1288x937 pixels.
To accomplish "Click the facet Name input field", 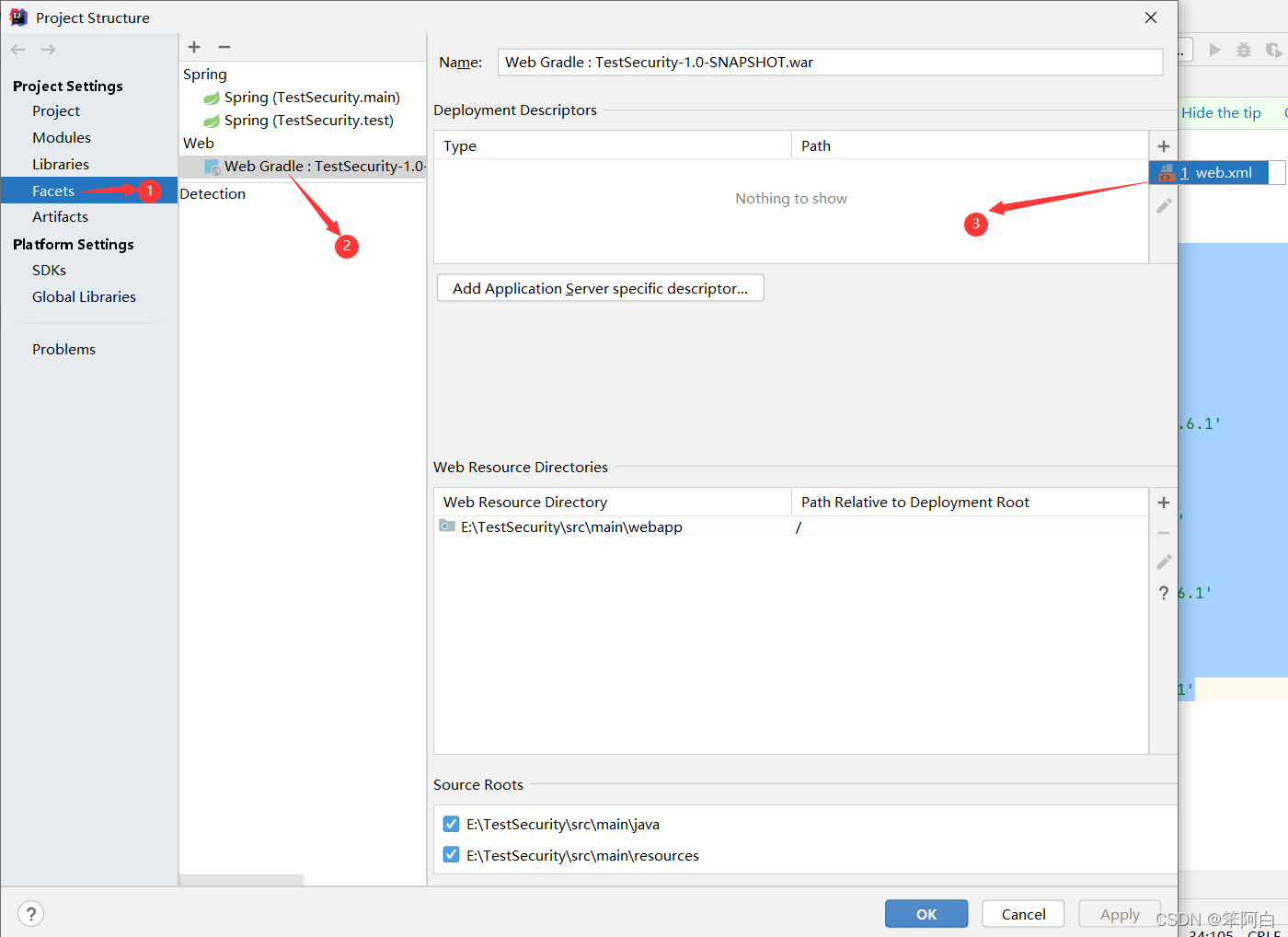I will coord(830,63).
